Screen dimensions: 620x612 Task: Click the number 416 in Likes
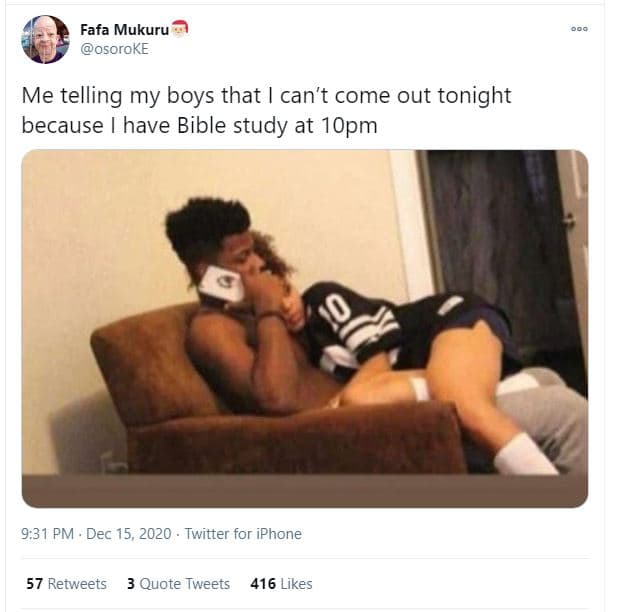click(263, 584)
